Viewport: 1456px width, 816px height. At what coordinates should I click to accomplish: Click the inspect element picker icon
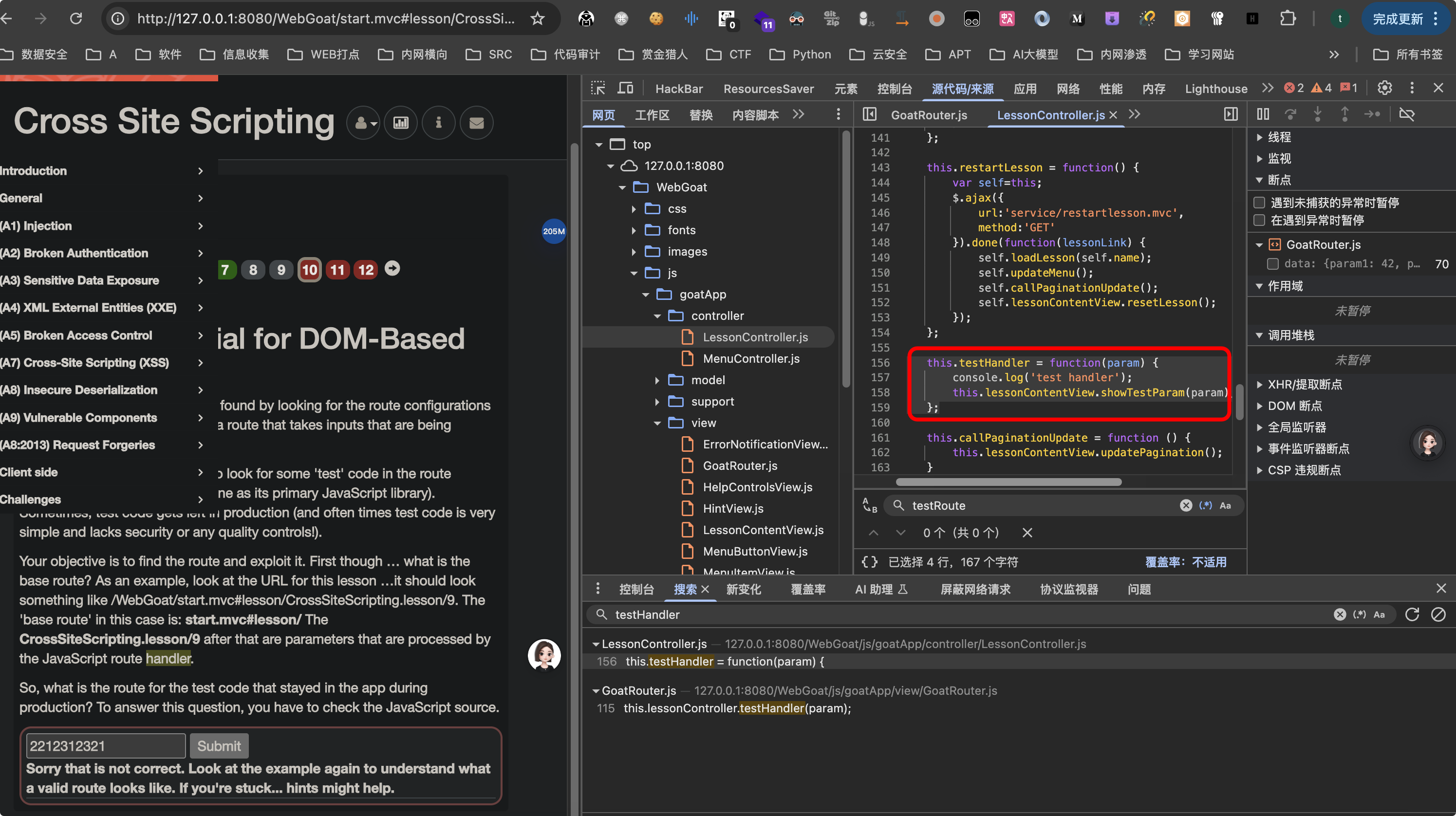pyautogui.click(x=597, y=88)
